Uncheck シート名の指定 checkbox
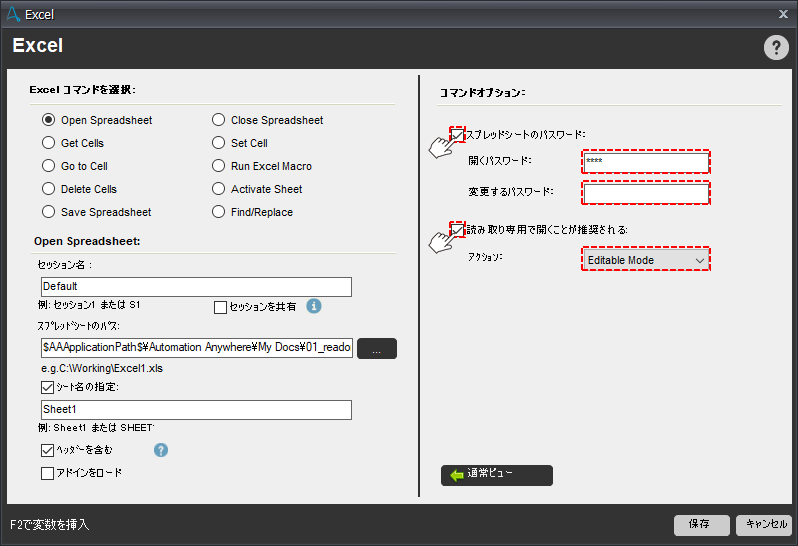The height and width of the screenshot is (546, 798). (x=47, y=387)
